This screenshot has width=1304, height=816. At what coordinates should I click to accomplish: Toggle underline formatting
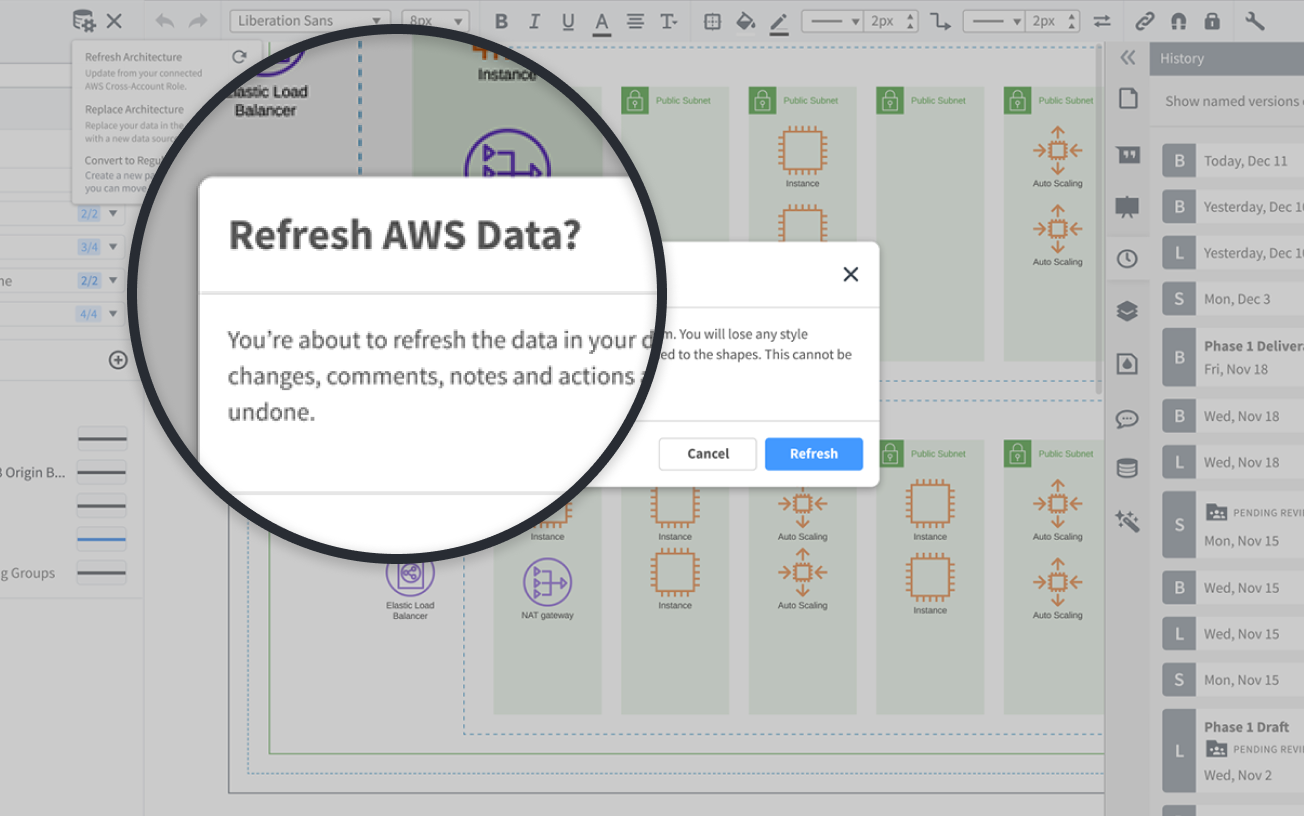(x=568, y=20)
